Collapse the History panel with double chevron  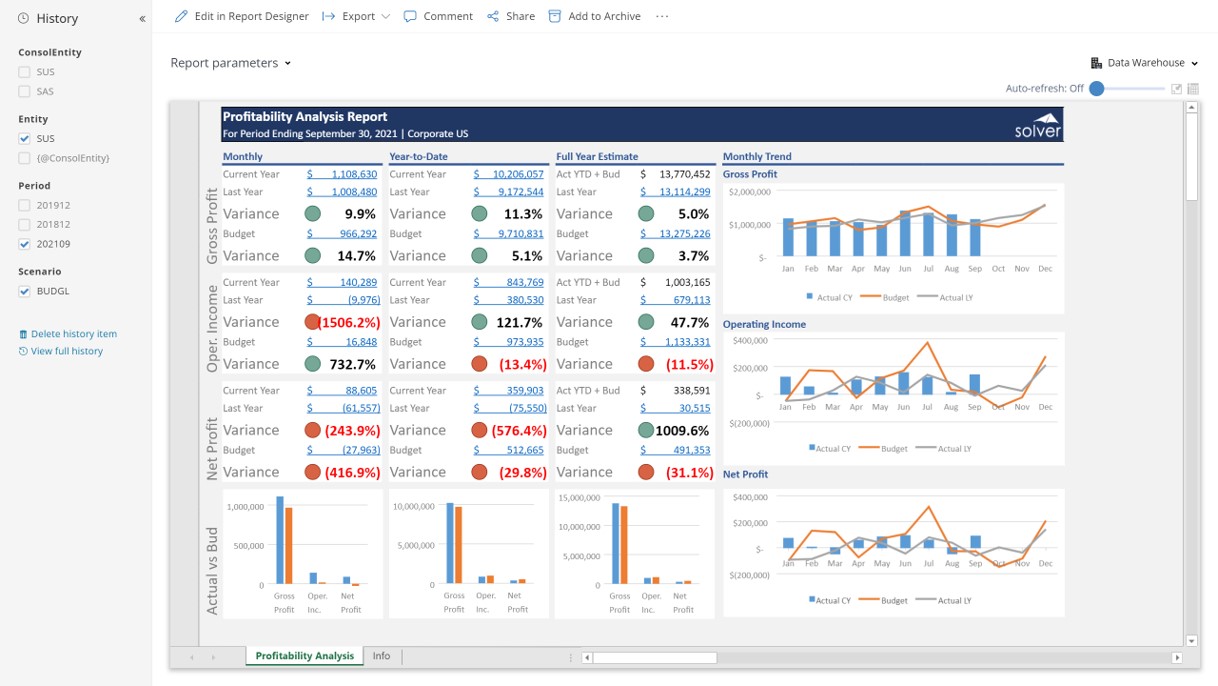click(x=142, y=19)
